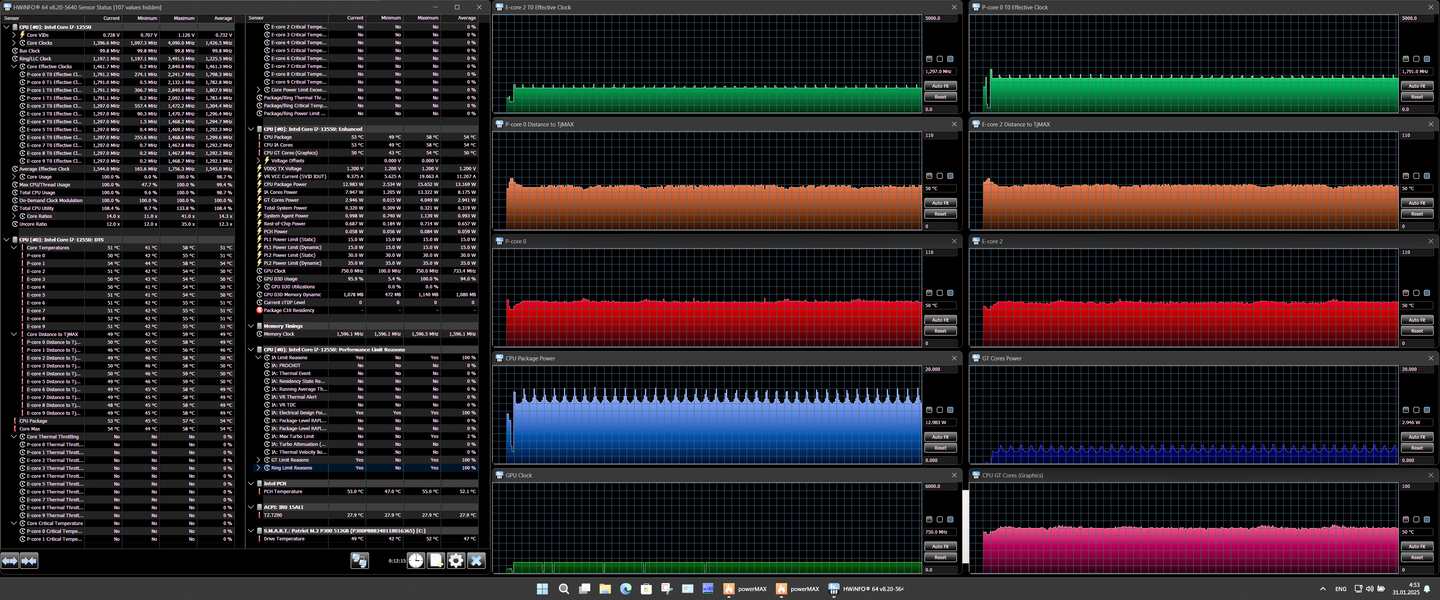This screenshot has height=600, width=1440.
Task: Click Auto Fit in E-core 2 T0 Effective Clock graph
Action: click(x=940, y=86)
